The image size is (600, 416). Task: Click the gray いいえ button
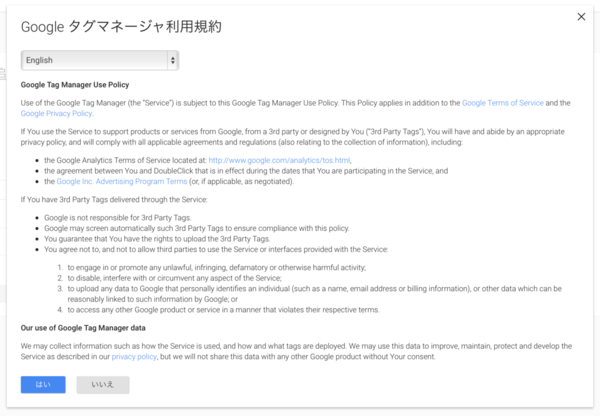point(103,385)
